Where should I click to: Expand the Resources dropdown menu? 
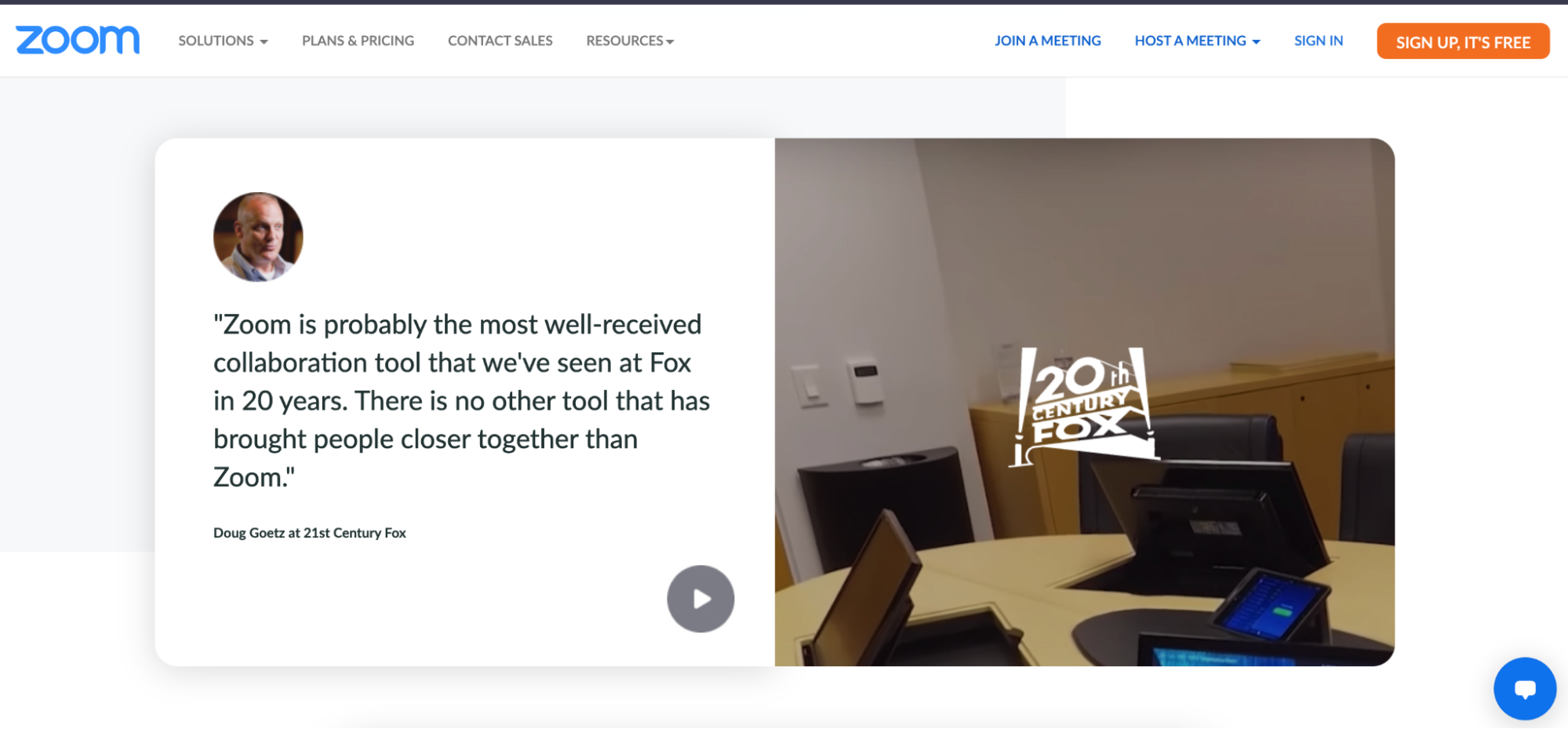pyautogui.click(x=630, y=41)
